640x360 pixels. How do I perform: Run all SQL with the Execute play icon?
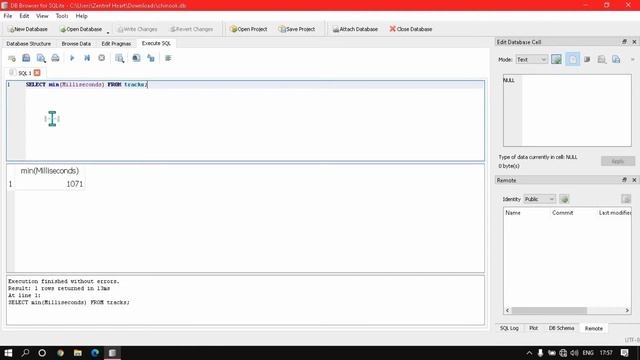[x=72, y=58]
